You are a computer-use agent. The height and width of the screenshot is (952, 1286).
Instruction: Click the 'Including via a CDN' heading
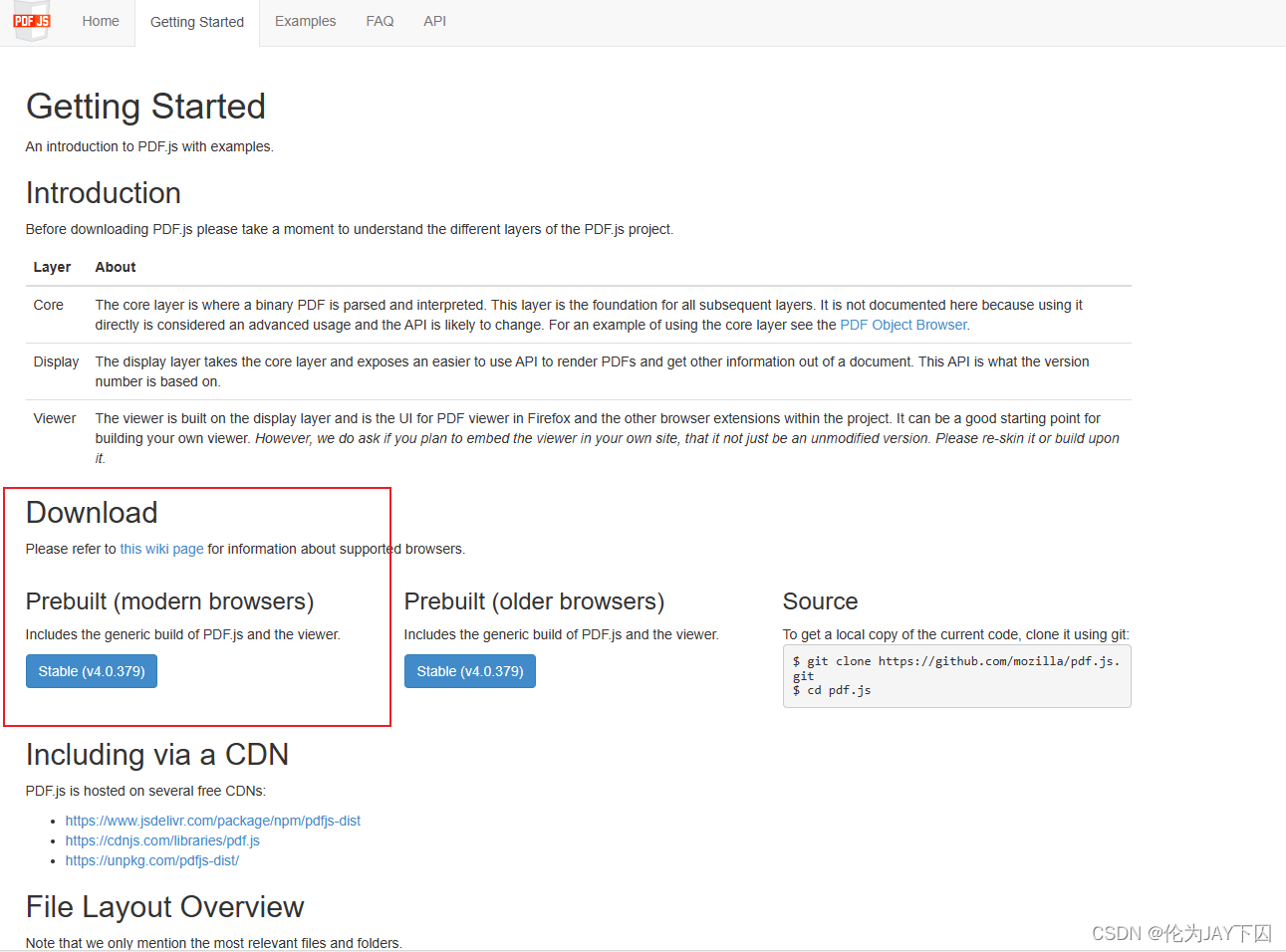(x=157, y=755)
